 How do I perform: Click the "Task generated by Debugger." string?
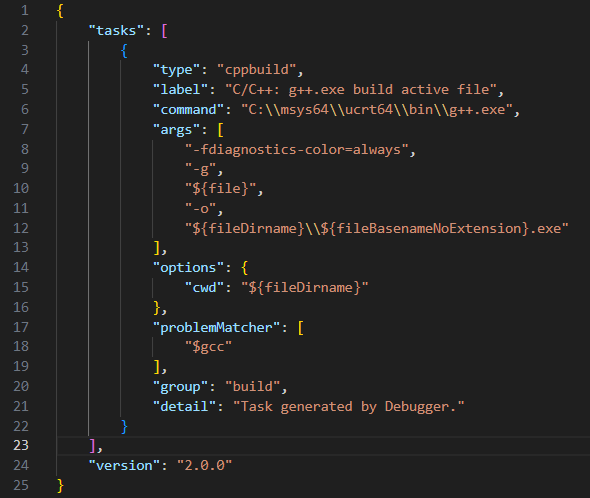pos(348,407)
